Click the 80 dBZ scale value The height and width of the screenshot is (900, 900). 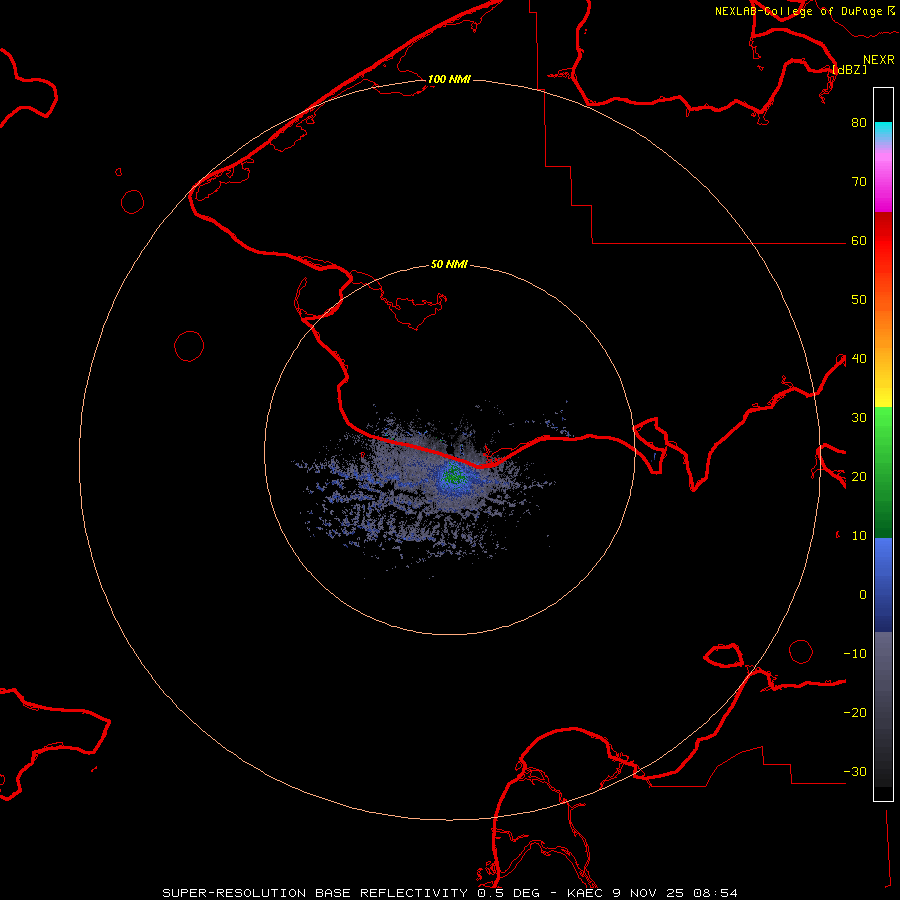859,122
